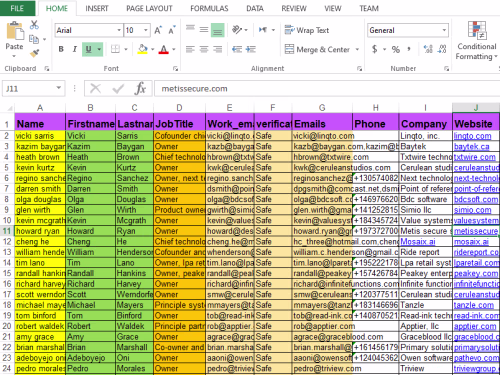Click the Increase Font Size icon
The height and width of the screenshot is (375, 500).
pos(158,30)
